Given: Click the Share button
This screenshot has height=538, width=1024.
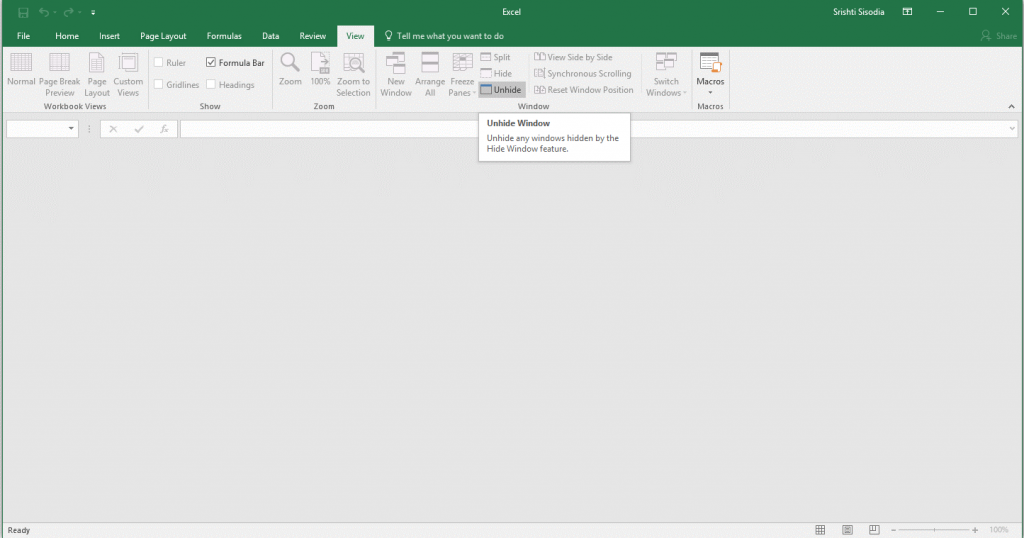Looking at the screenshot, I should coord(999,36).
